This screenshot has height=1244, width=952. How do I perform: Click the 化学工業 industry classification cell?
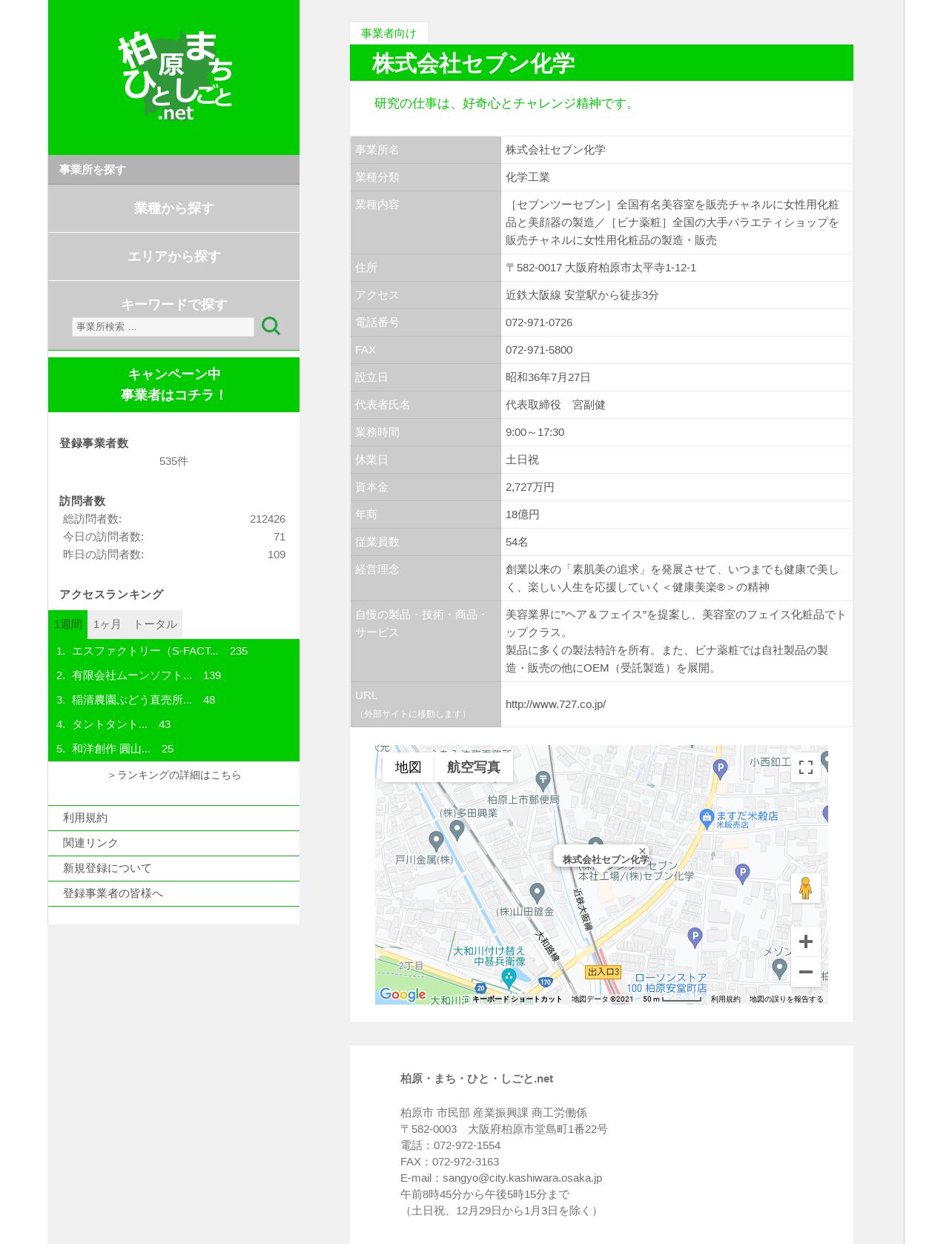676,177
